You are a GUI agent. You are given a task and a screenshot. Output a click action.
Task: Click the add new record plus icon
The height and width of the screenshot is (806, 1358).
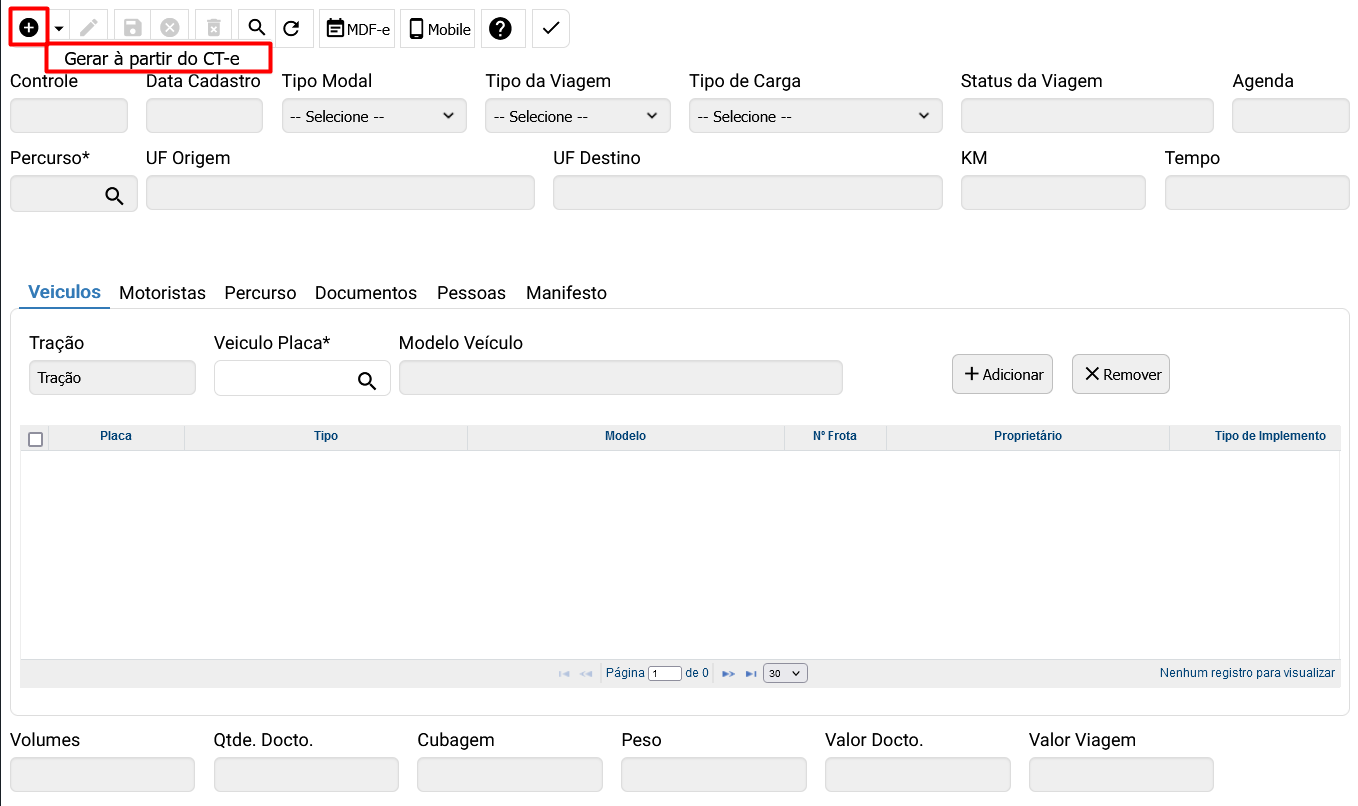29,28
